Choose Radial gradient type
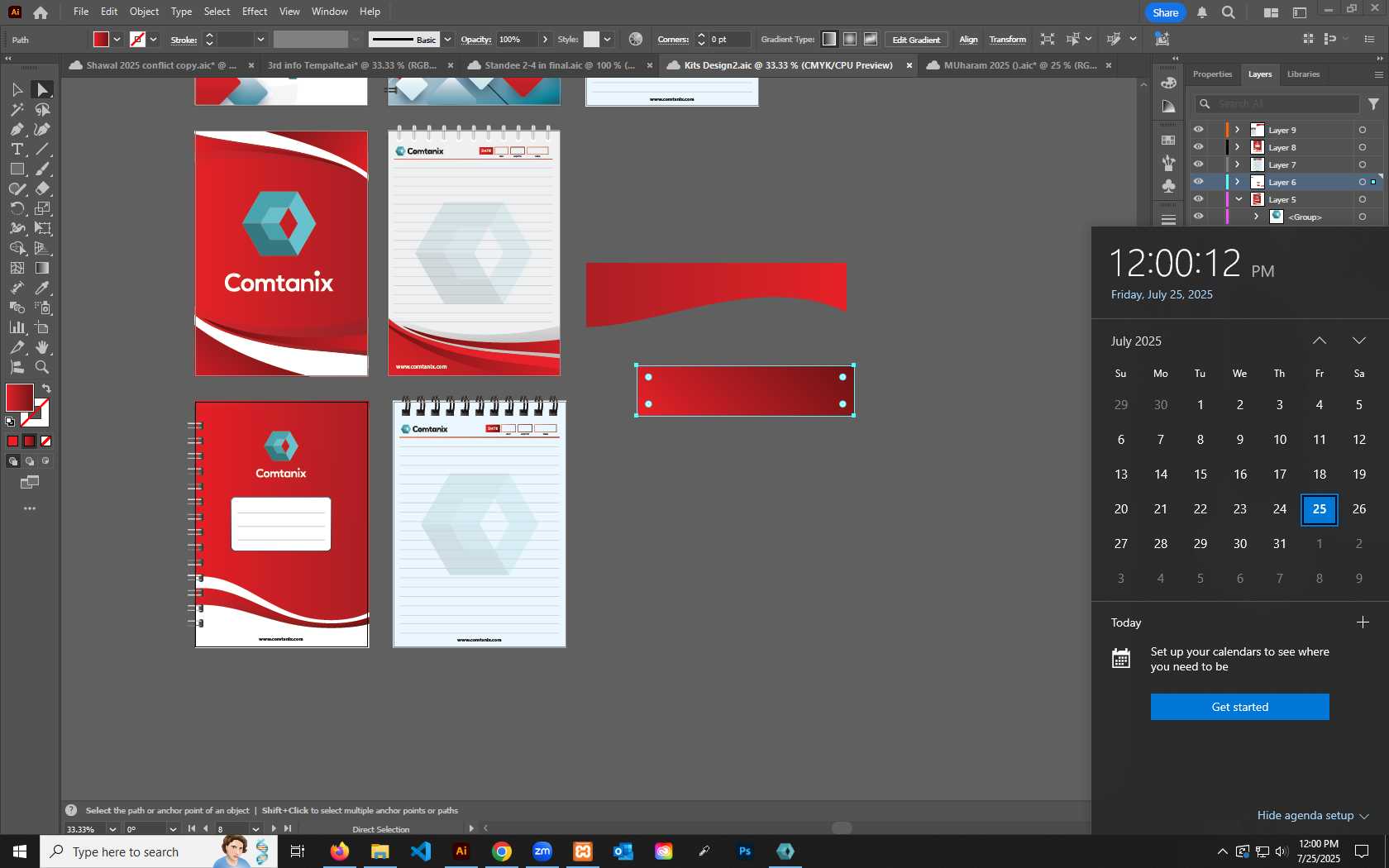The height and width of the screenshot is (868, 1389). pyautogui.click(x=850, y=39)
